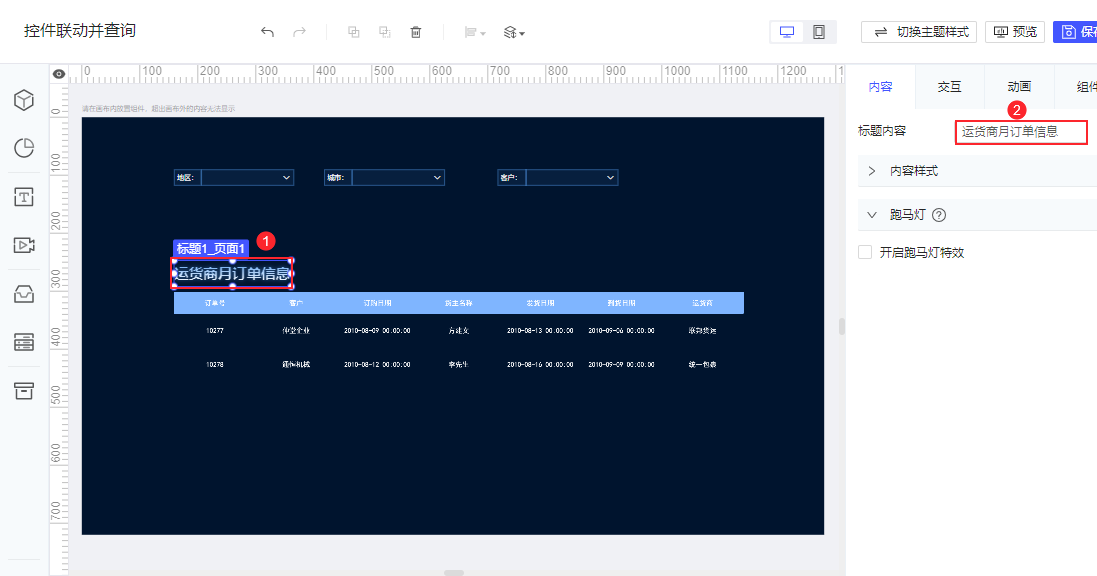Open the 客户 dropdown on canvas
The image size is (1097, 576).
click(x=572, y=178)
